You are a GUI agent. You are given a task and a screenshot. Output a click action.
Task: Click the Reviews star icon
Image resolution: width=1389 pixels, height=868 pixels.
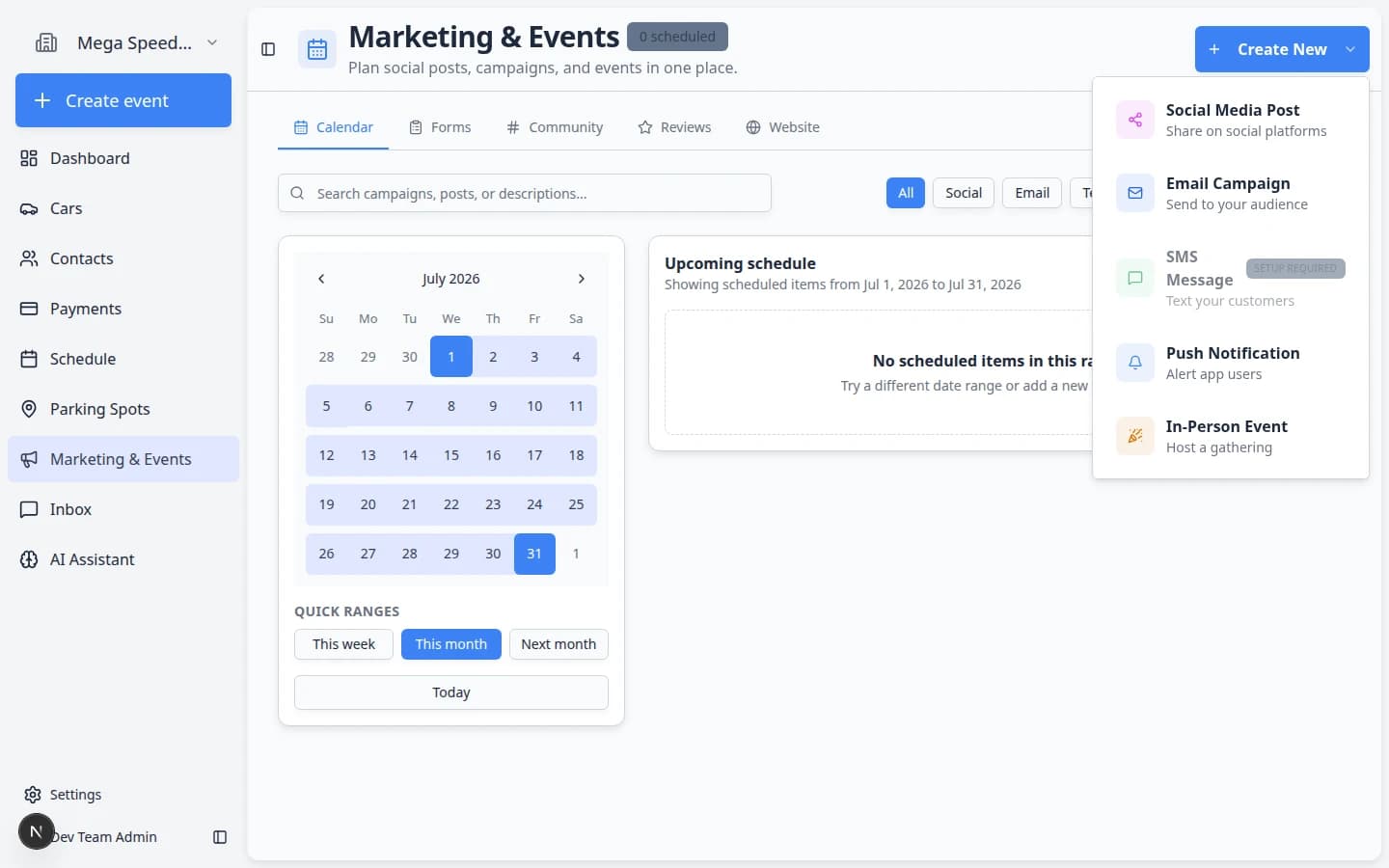645,127
